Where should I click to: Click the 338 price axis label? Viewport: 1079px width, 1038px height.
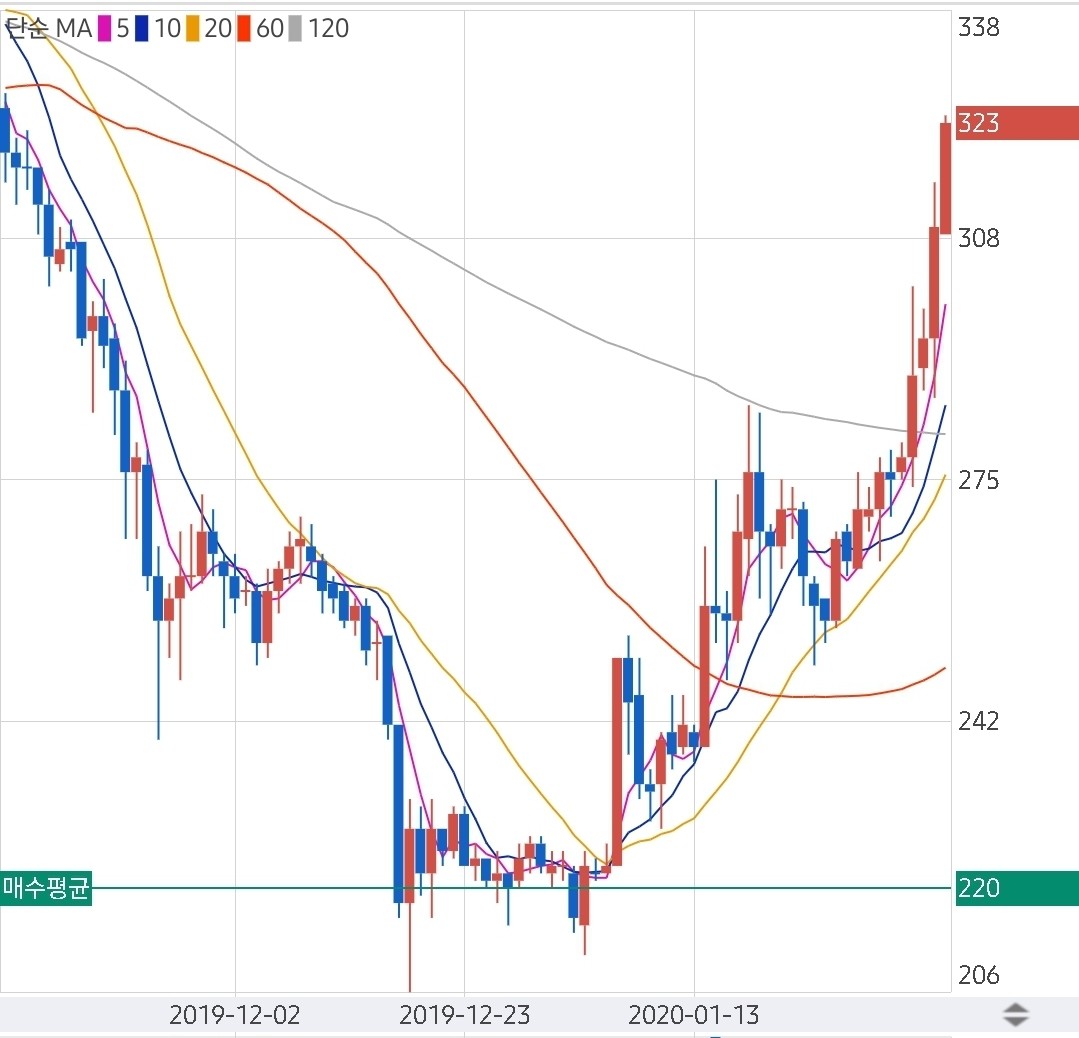point(978,28)
